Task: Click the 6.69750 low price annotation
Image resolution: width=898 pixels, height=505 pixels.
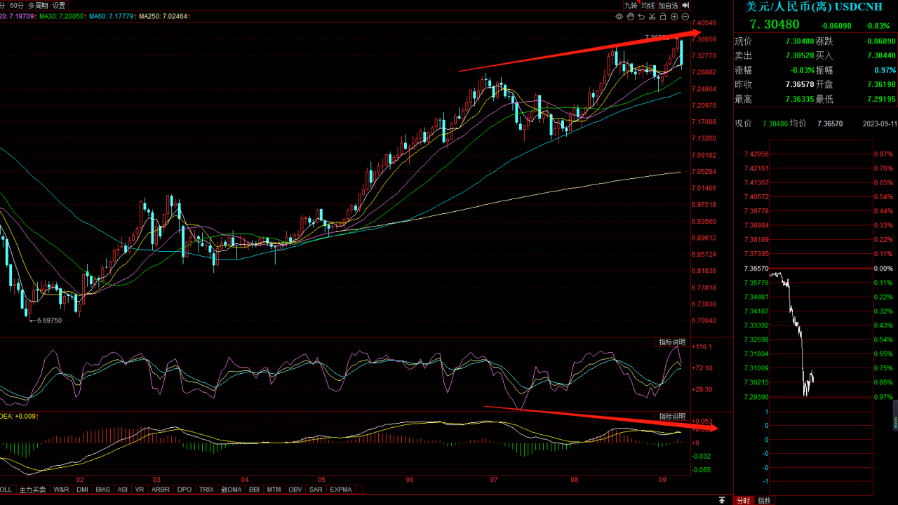Action: 49,321
